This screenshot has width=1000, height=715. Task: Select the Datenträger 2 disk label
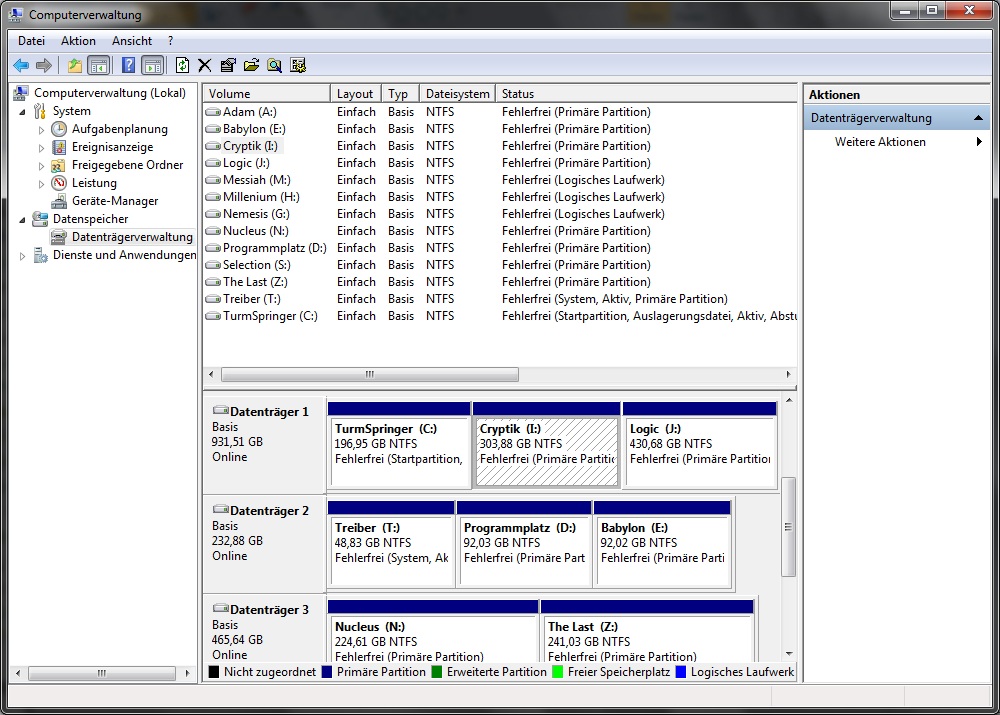click(264, 543)
